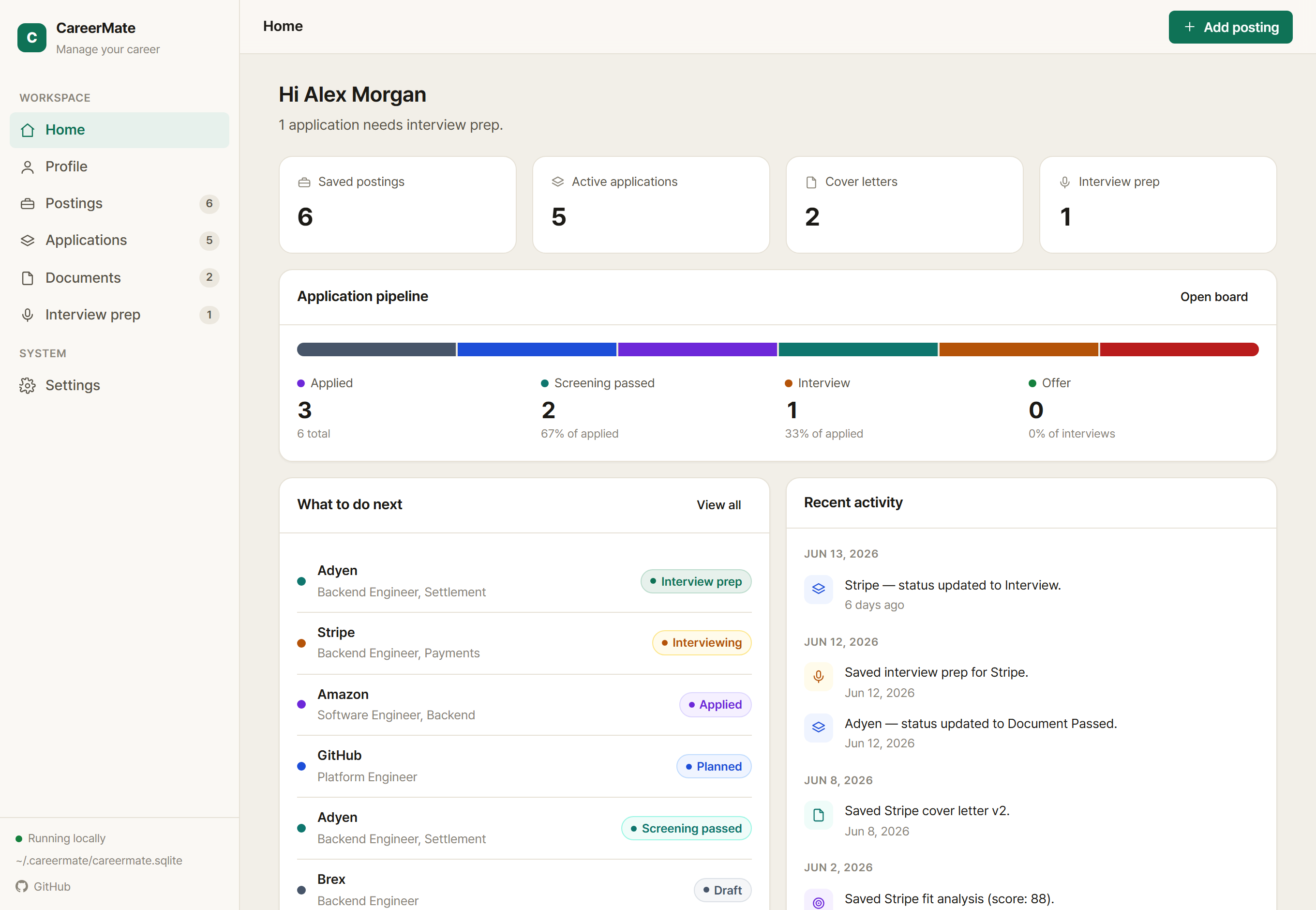The width and height of the screenshot is (1316, 910).
Task: Open the Home workspace page
Action: 120,130
